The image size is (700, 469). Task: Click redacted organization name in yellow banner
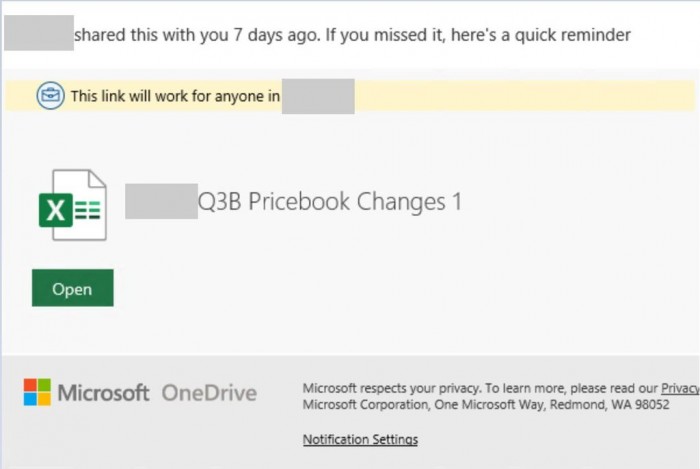point(318,97)
